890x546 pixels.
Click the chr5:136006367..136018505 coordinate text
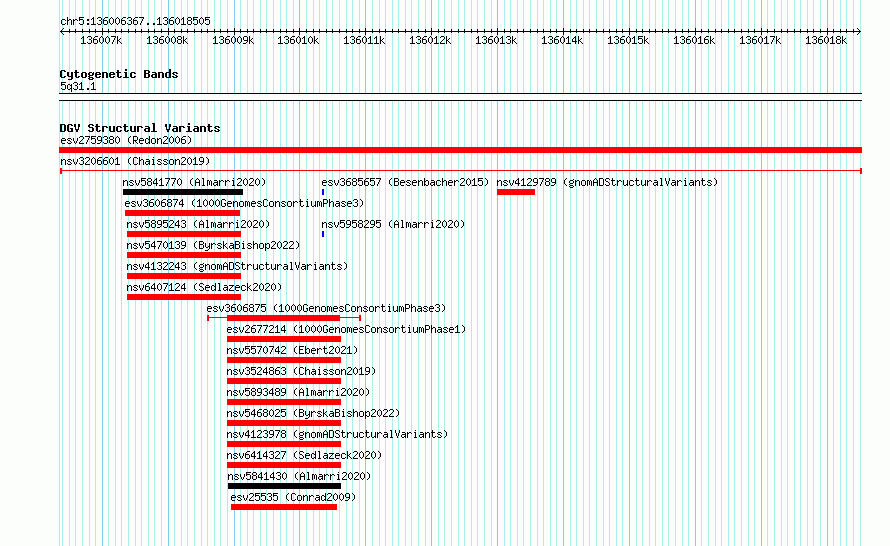(x=135, y=21)
